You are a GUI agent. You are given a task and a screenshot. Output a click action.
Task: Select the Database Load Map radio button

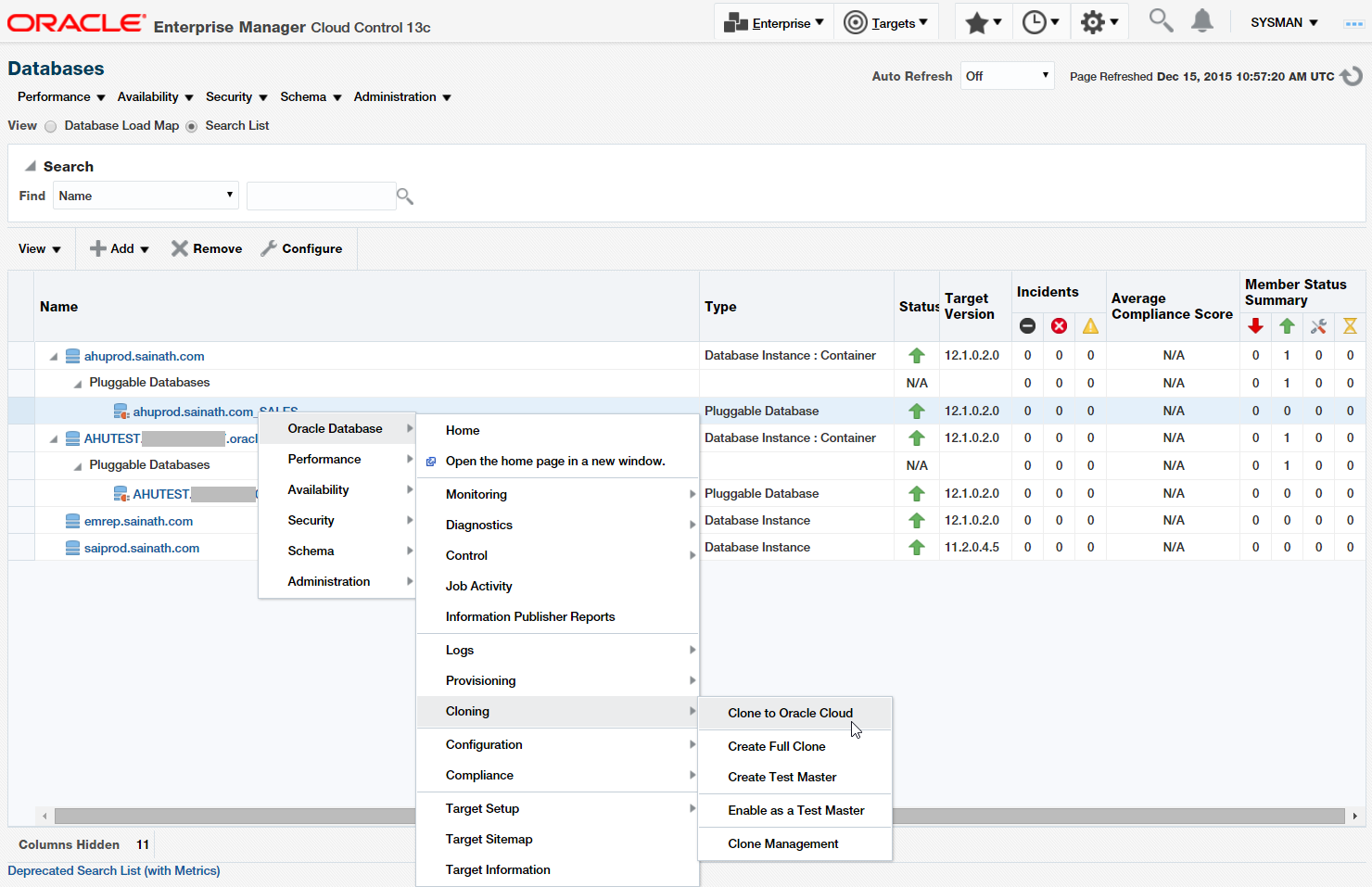click(x=51, y=127)
